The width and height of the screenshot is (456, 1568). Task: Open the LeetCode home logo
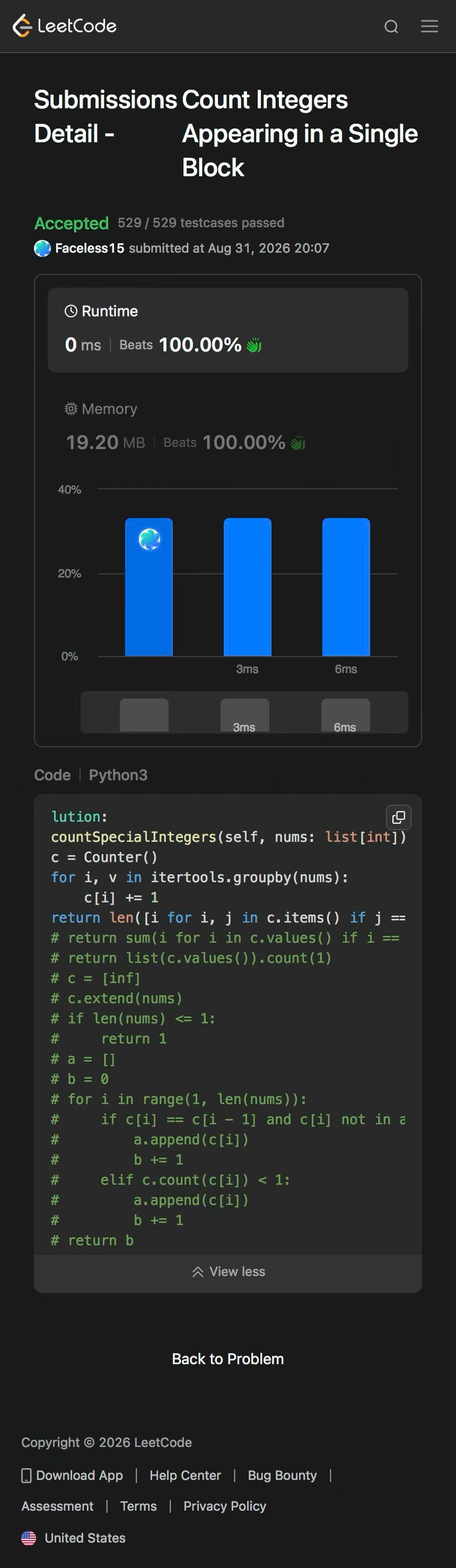pyautogui.click(x=65, y=25)
